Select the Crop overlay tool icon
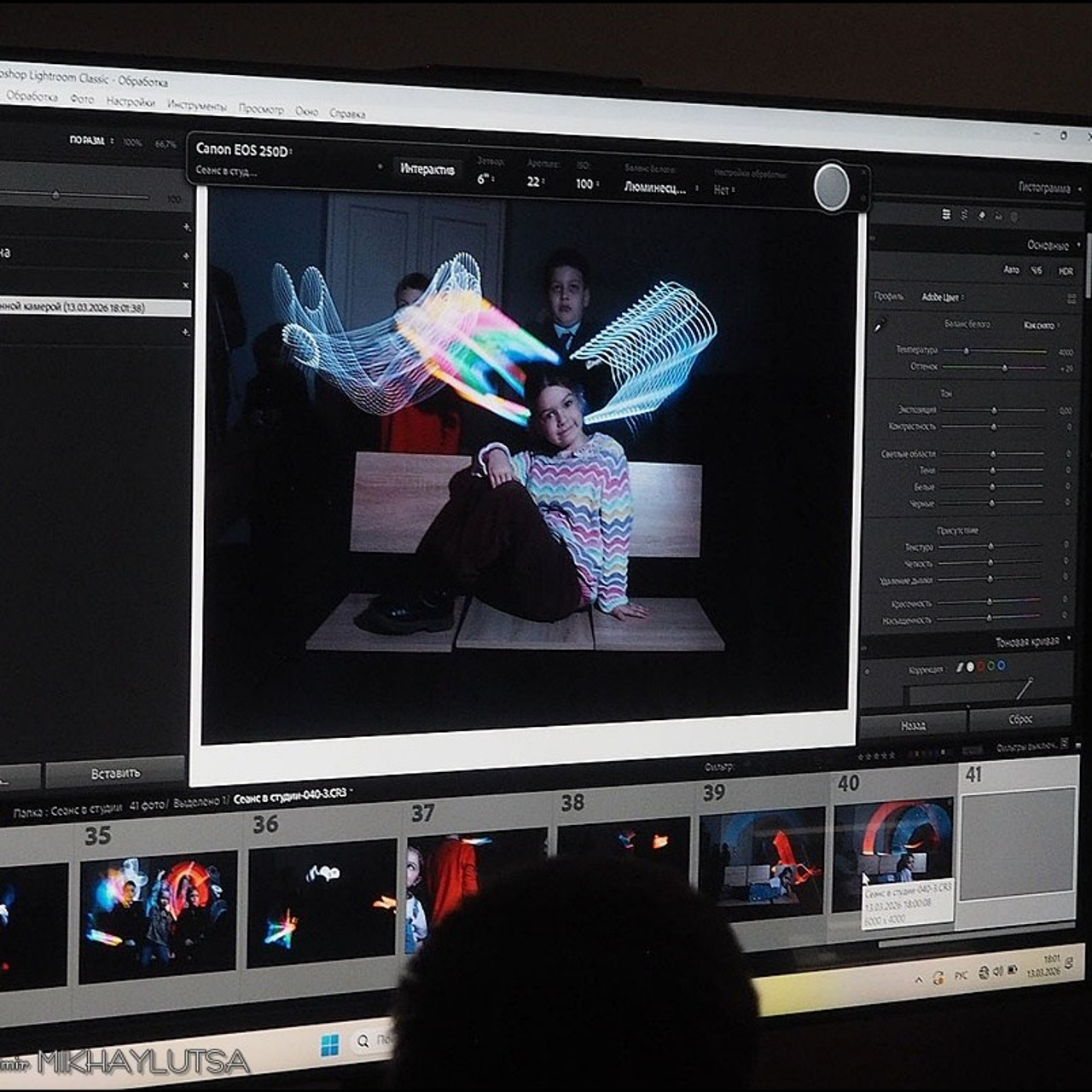 964,215
